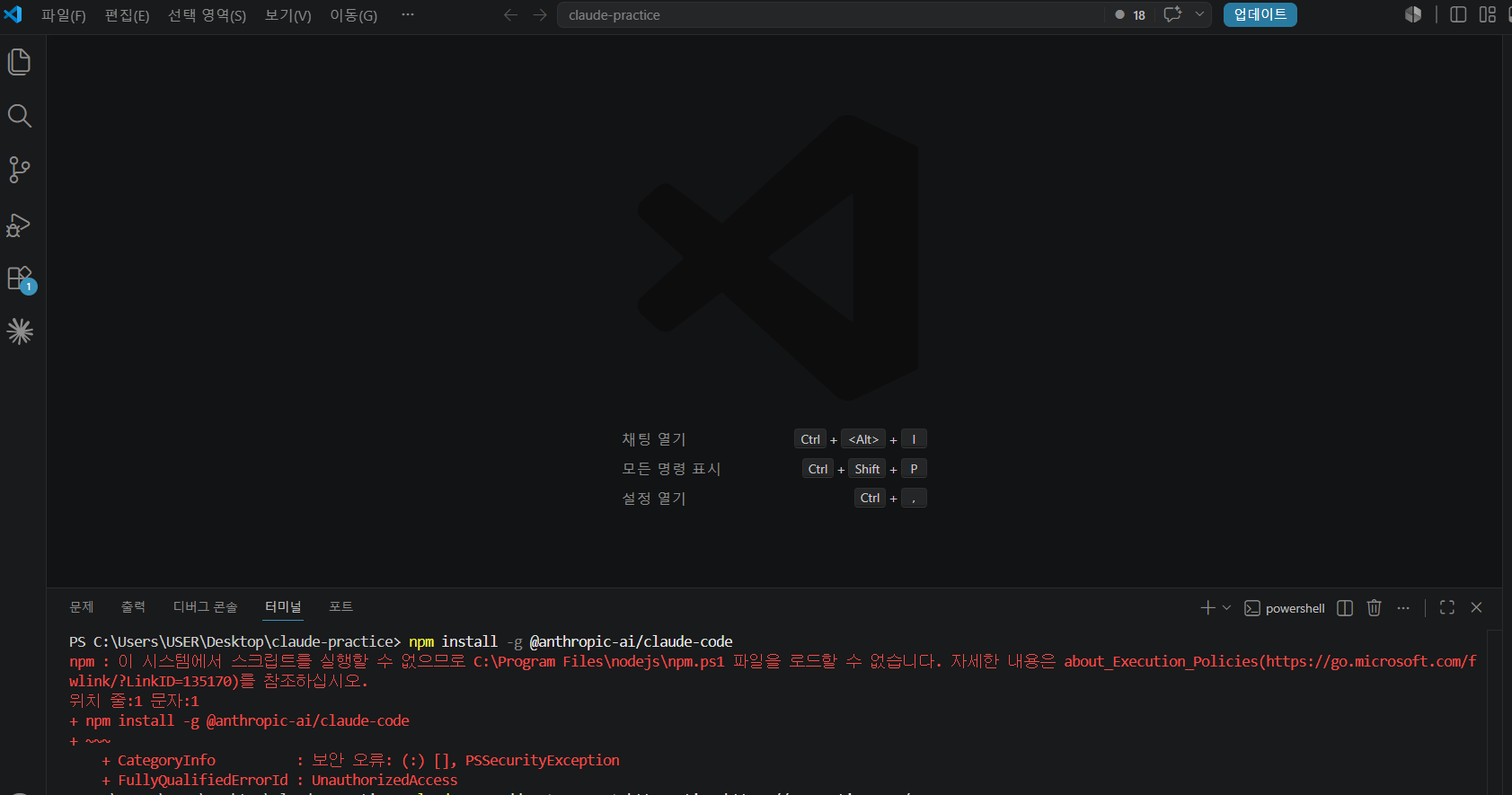The height and width of the screenshot is (795, 1512).
Task: Open more terminal panel actions (three dots)
Action: point(1403,608)
